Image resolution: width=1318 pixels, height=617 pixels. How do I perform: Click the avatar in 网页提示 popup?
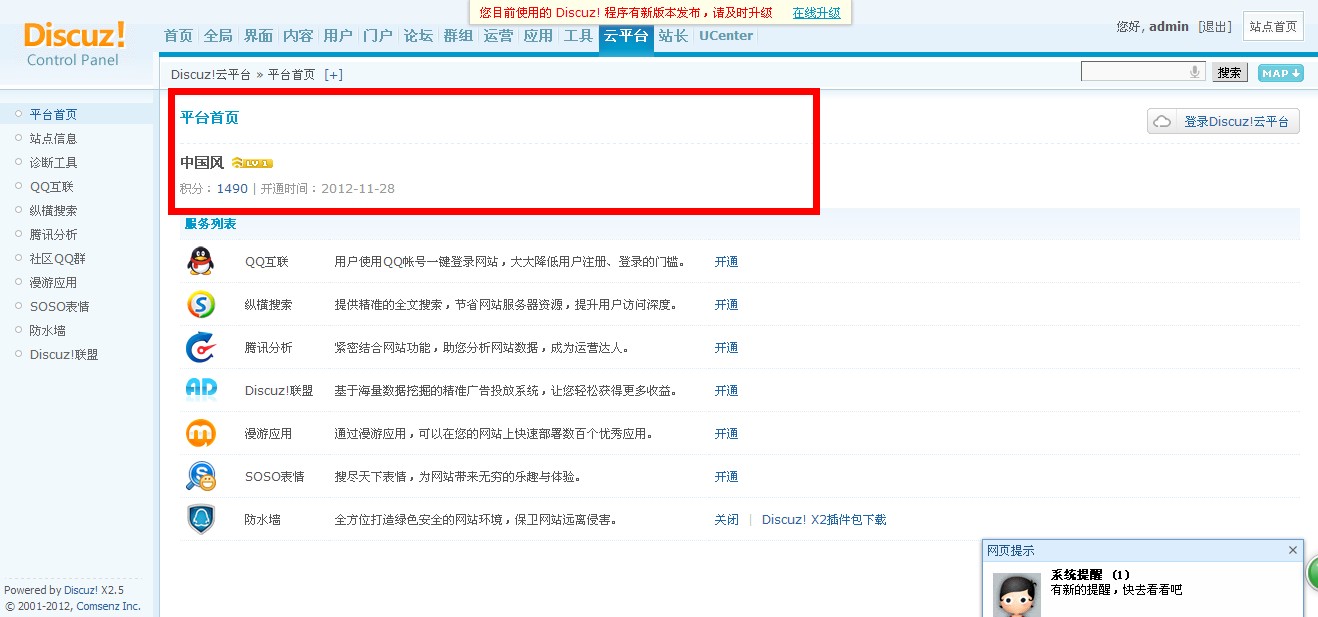(1016, 594)
